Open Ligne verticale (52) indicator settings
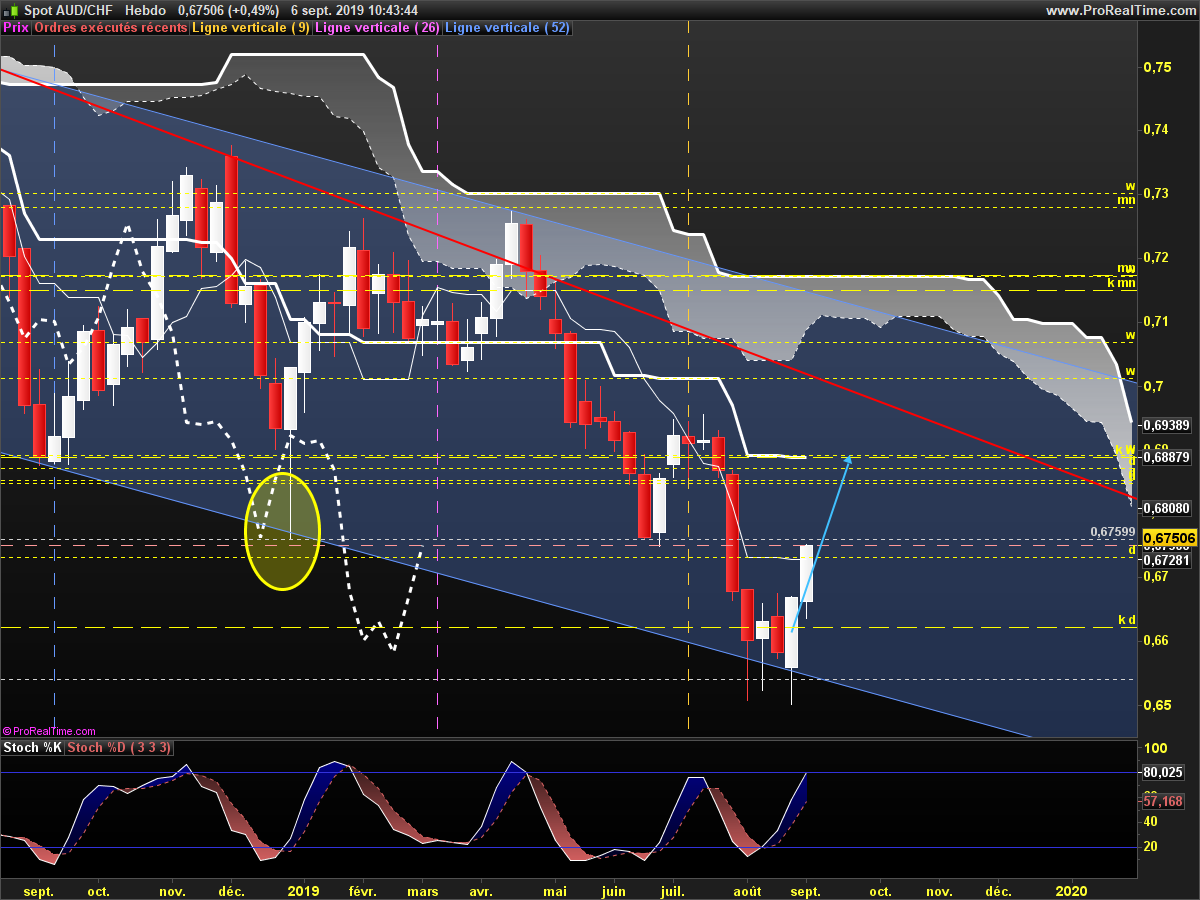Viewport: 1200px width, 900px height. coord(506,28)
